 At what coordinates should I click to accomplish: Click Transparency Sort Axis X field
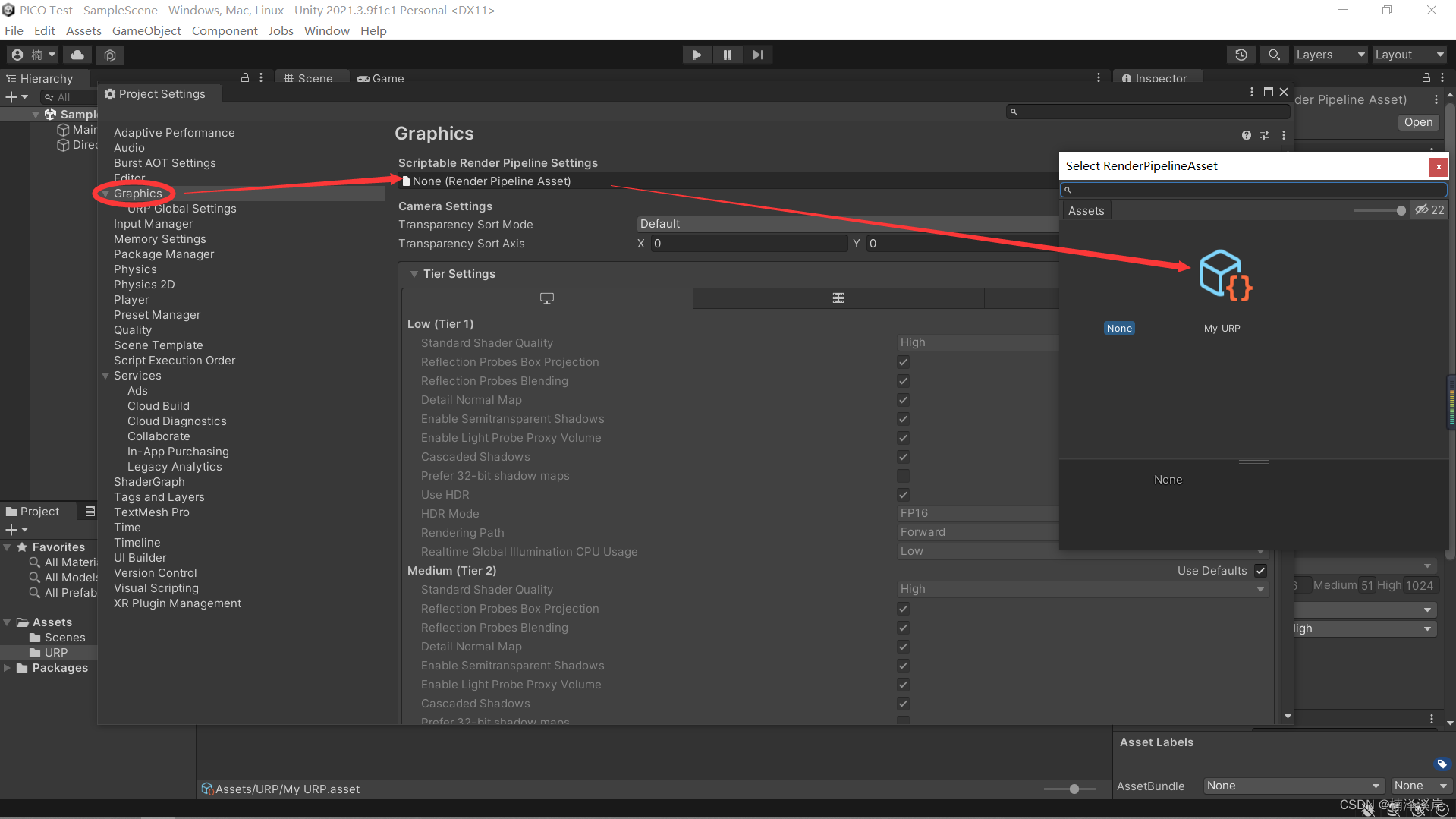749,244
